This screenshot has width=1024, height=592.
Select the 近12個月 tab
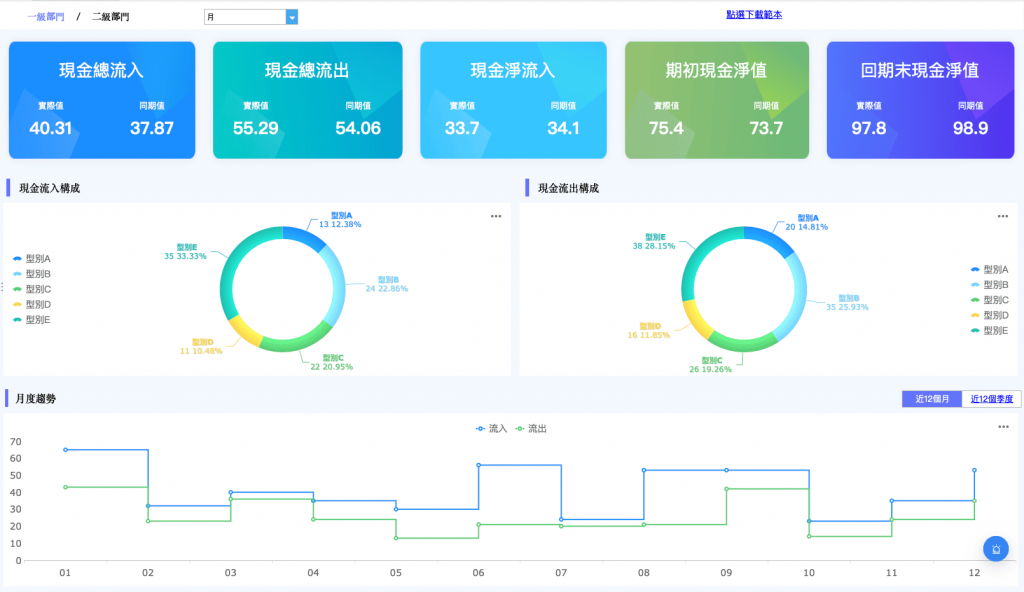[x=932, y=399]
